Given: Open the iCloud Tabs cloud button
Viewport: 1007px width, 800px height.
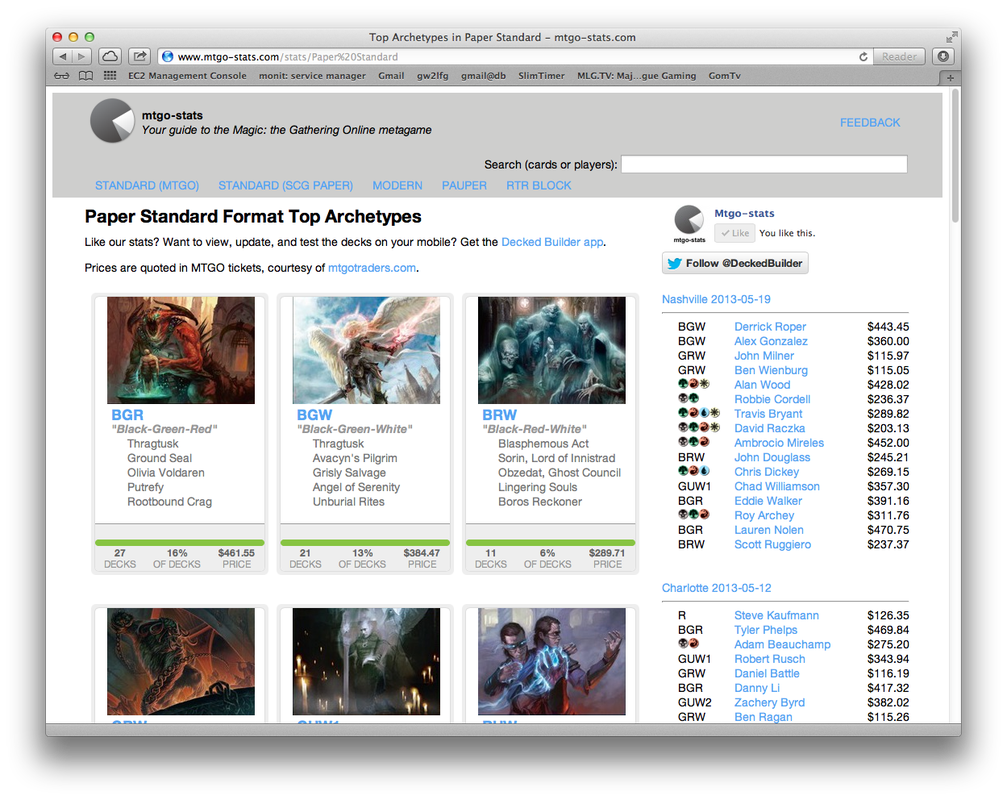Looking at the screenshot, I should point(110,57).
